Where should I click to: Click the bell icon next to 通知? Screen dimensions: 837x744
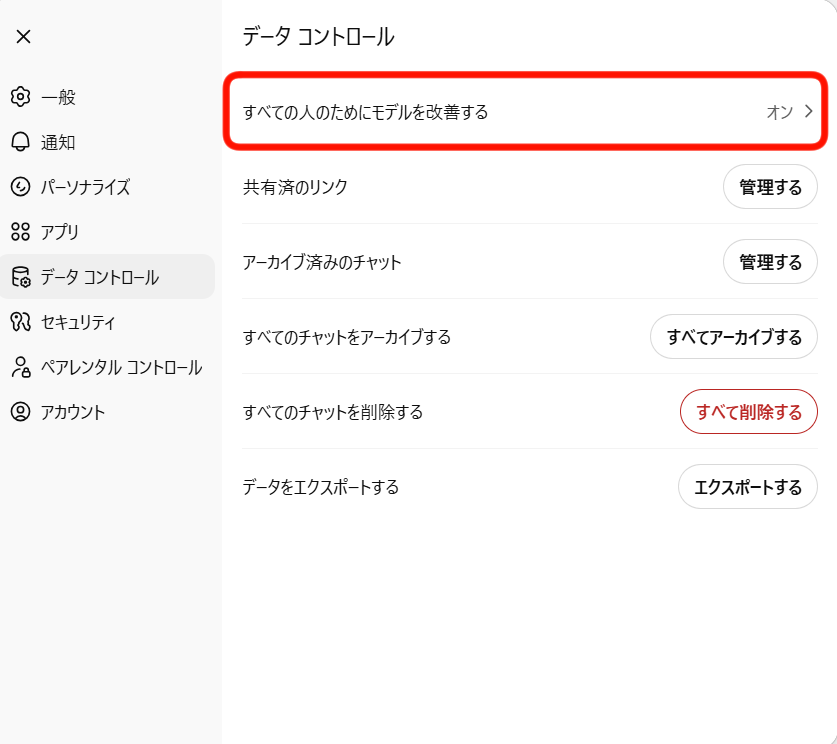[x=20, y=142]
